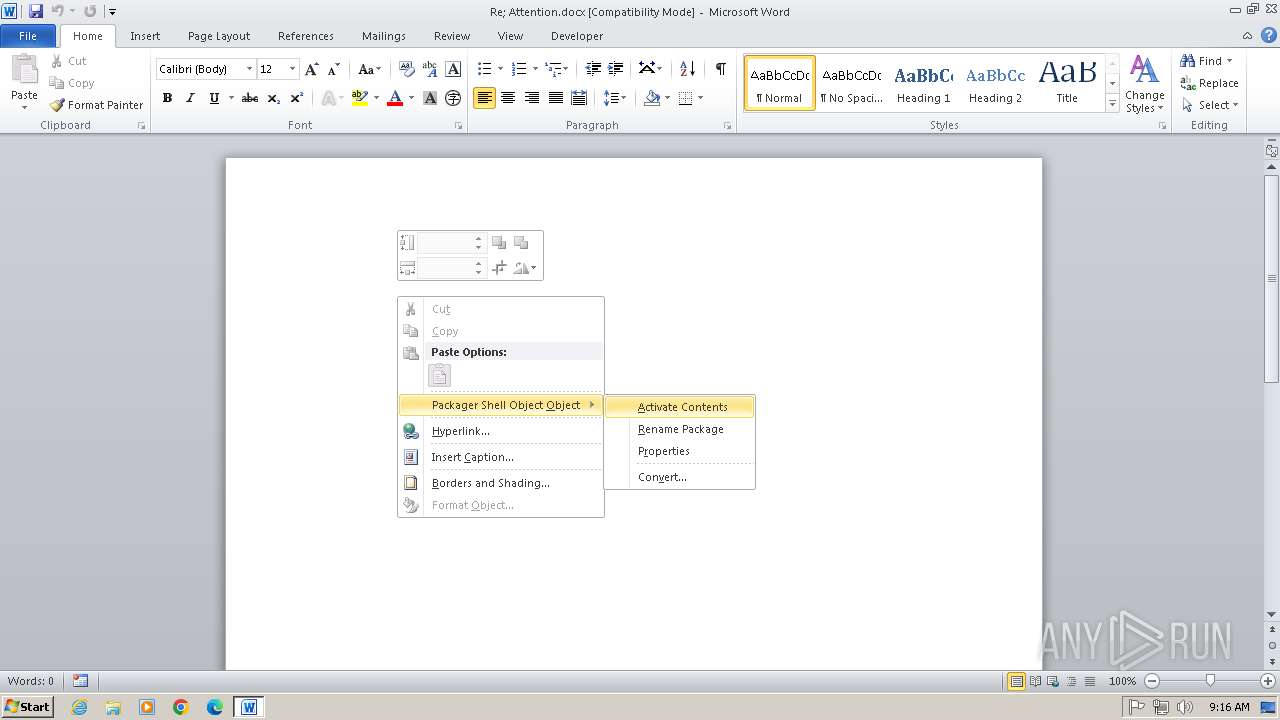Save the document from Quick Access toolbar

tap(36, 11)
